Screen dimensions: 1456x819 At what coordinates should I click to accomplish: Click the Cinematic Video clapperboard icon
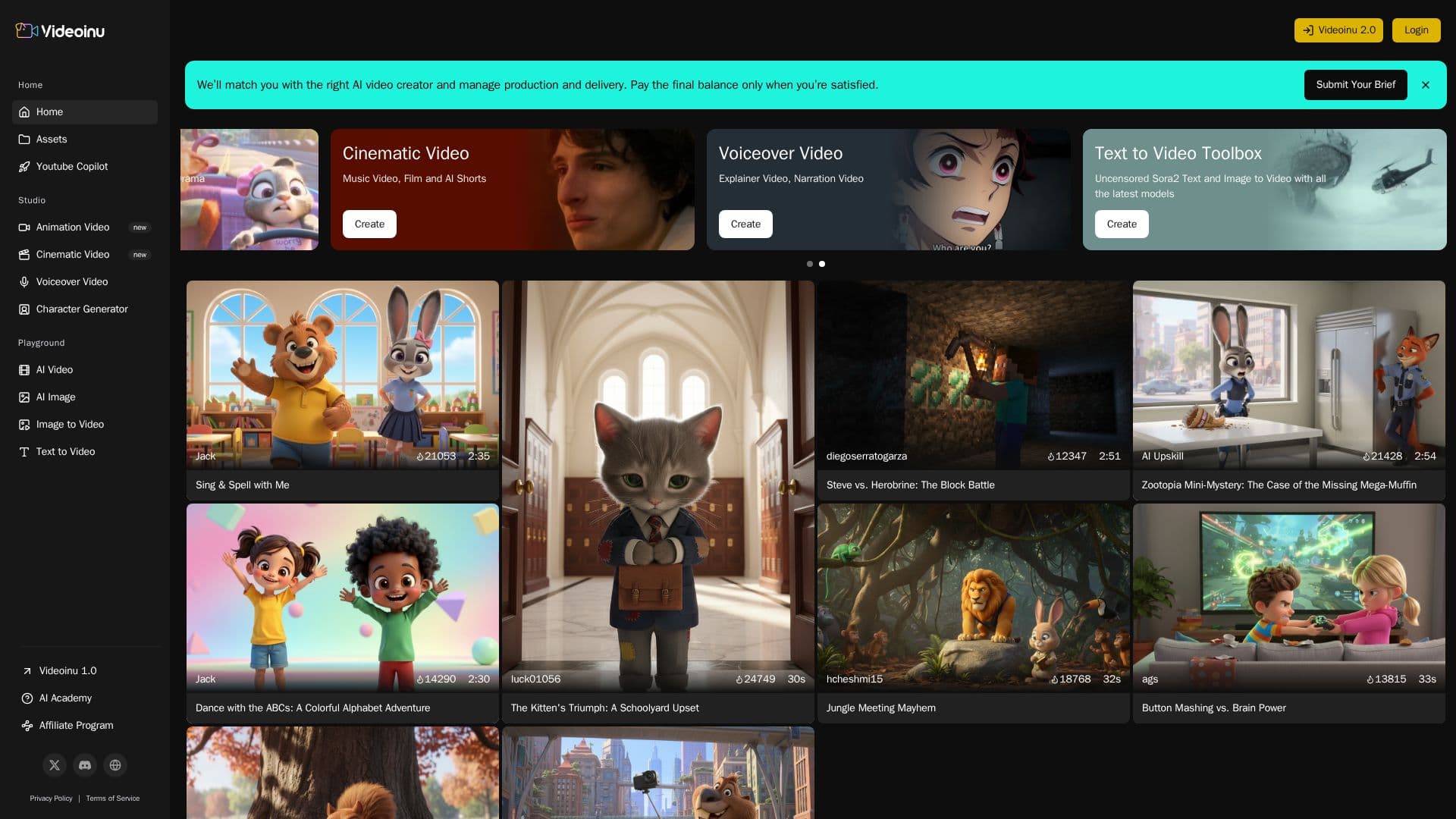24,255
